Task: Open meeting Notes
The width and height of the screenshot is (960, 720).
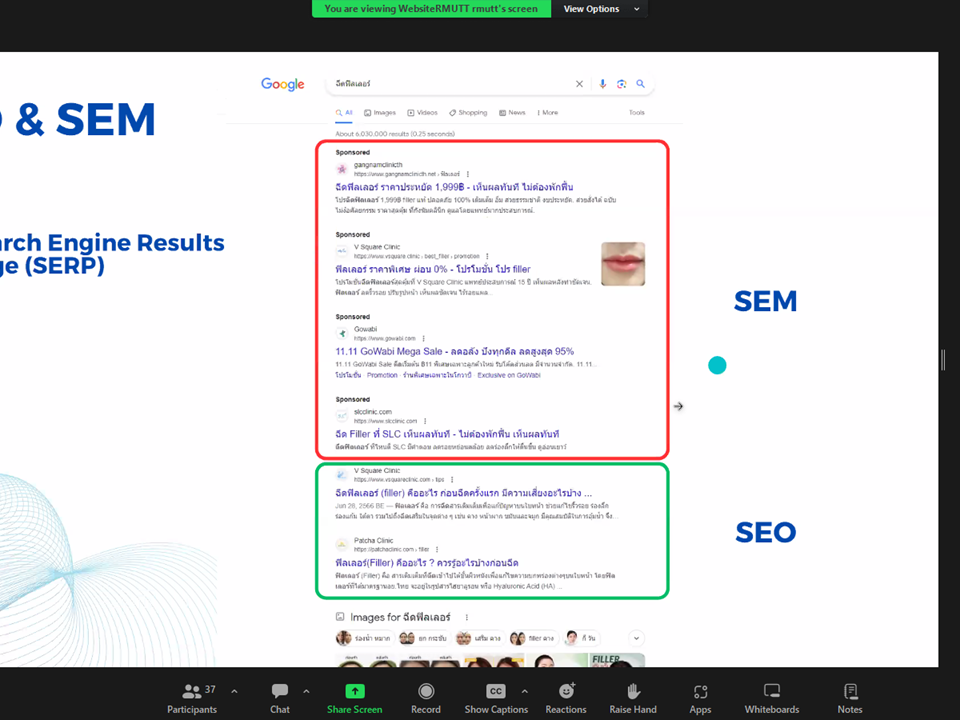Action: [x=850, y=699]
